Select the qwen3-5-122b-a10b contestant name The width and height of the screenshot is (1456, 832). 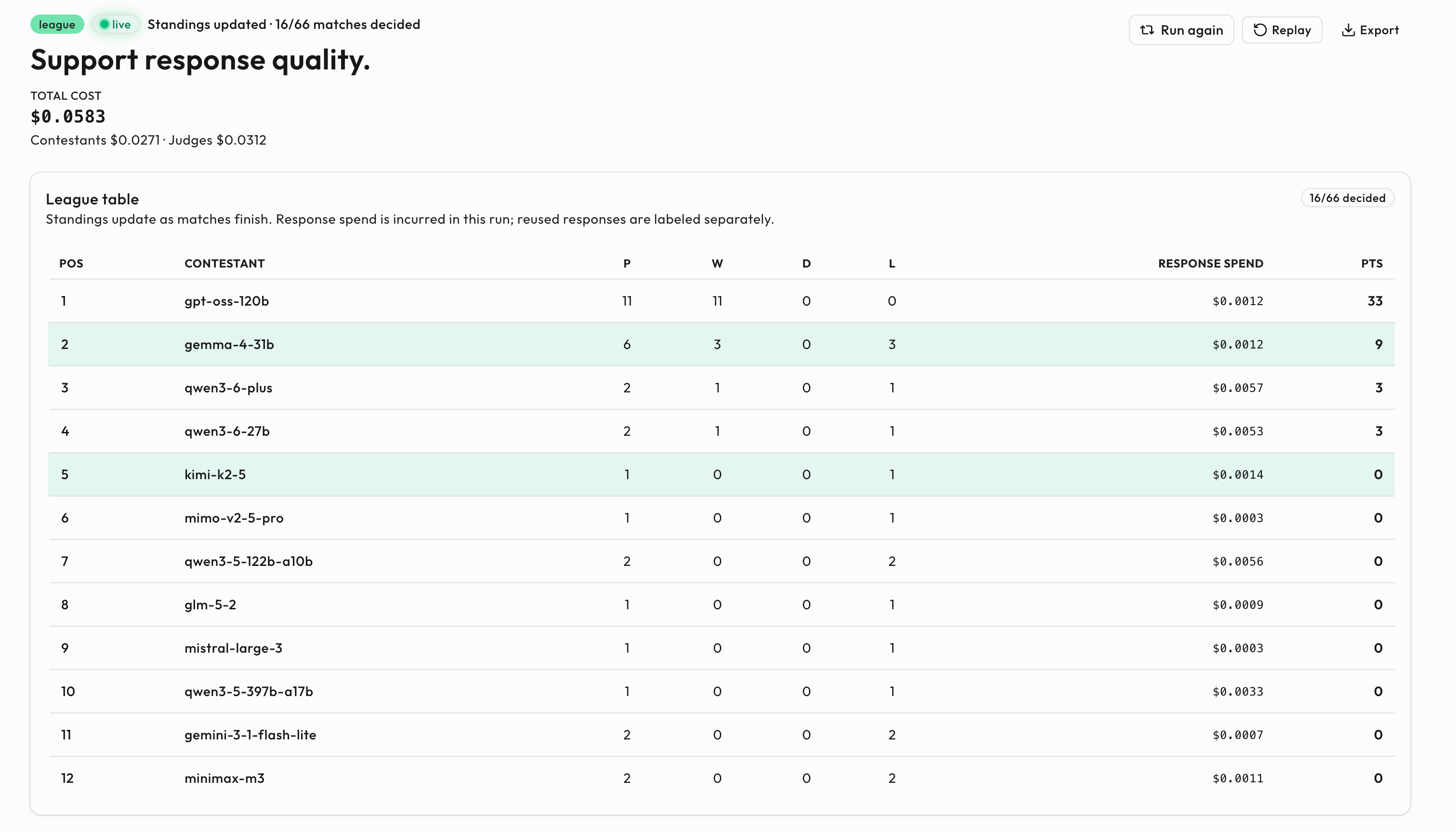(x=249, y=561)
